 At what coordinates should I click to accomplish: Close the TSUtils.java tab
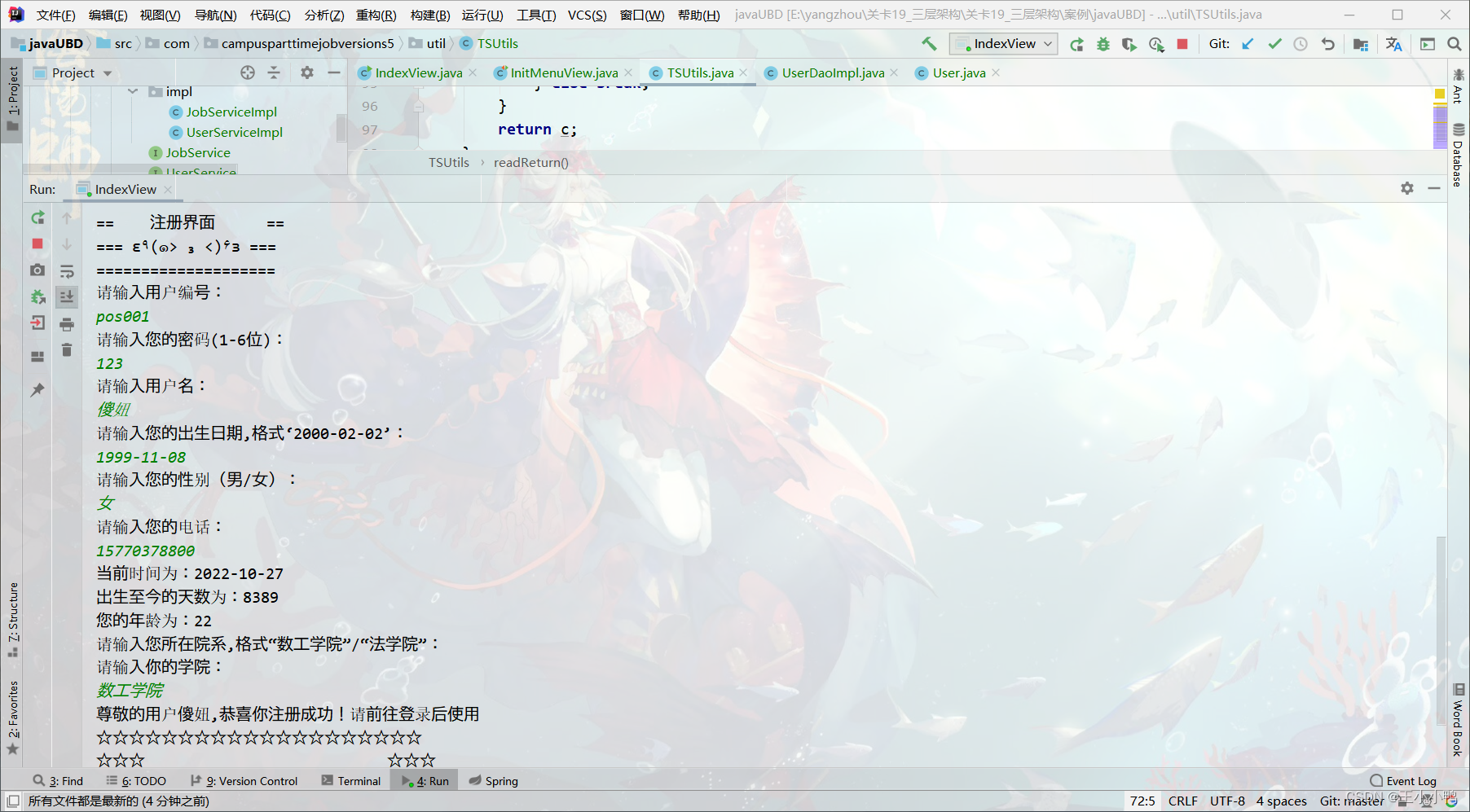click(x=743, y=72)
